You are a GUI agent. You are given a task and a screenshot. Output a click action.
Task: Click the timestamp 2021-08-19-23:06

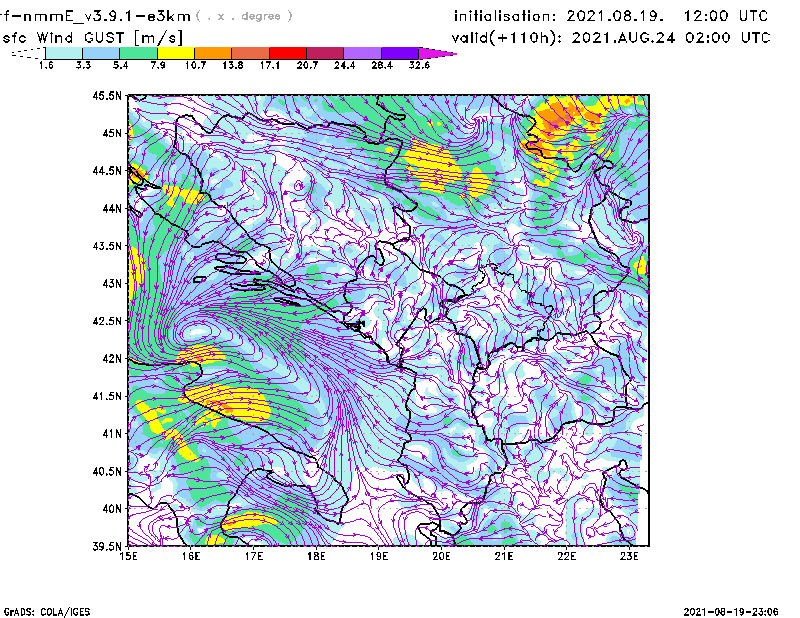click(731, 612)
